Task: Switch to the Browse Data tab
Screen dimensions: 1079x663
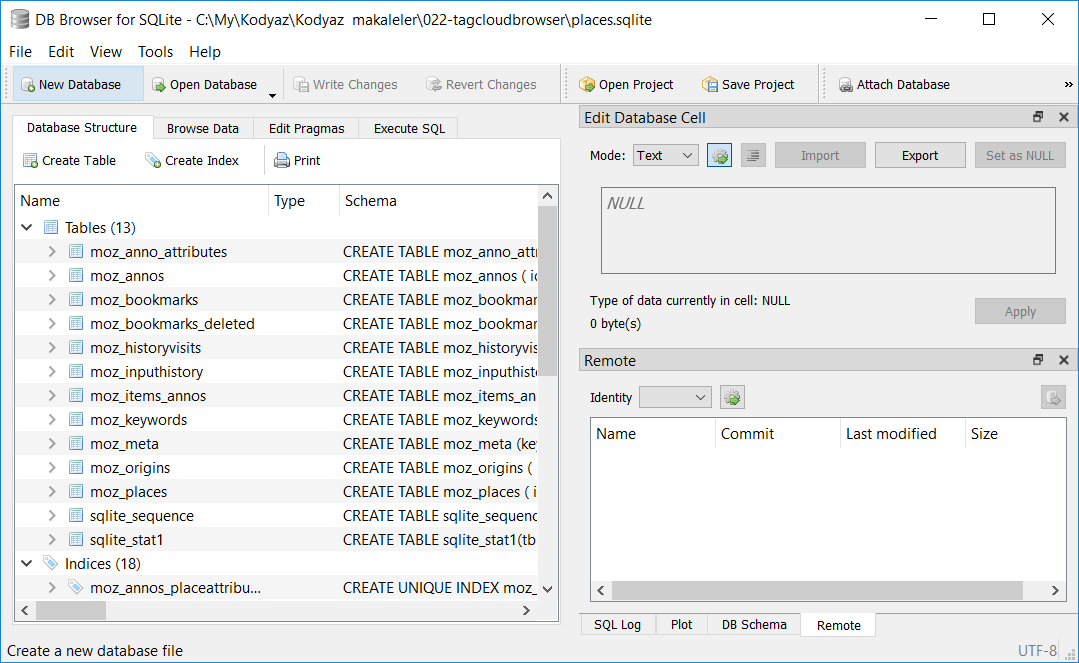Action: coord(202,129)
